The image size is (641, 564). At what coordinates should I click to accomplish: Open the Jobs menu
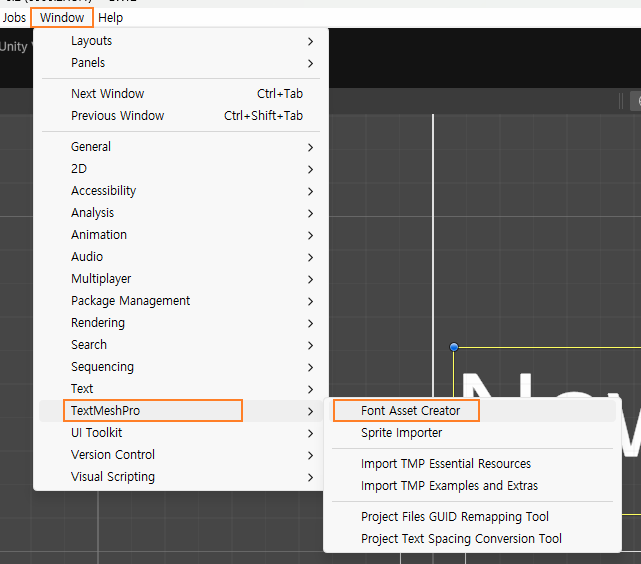click(x=14, y=18)
